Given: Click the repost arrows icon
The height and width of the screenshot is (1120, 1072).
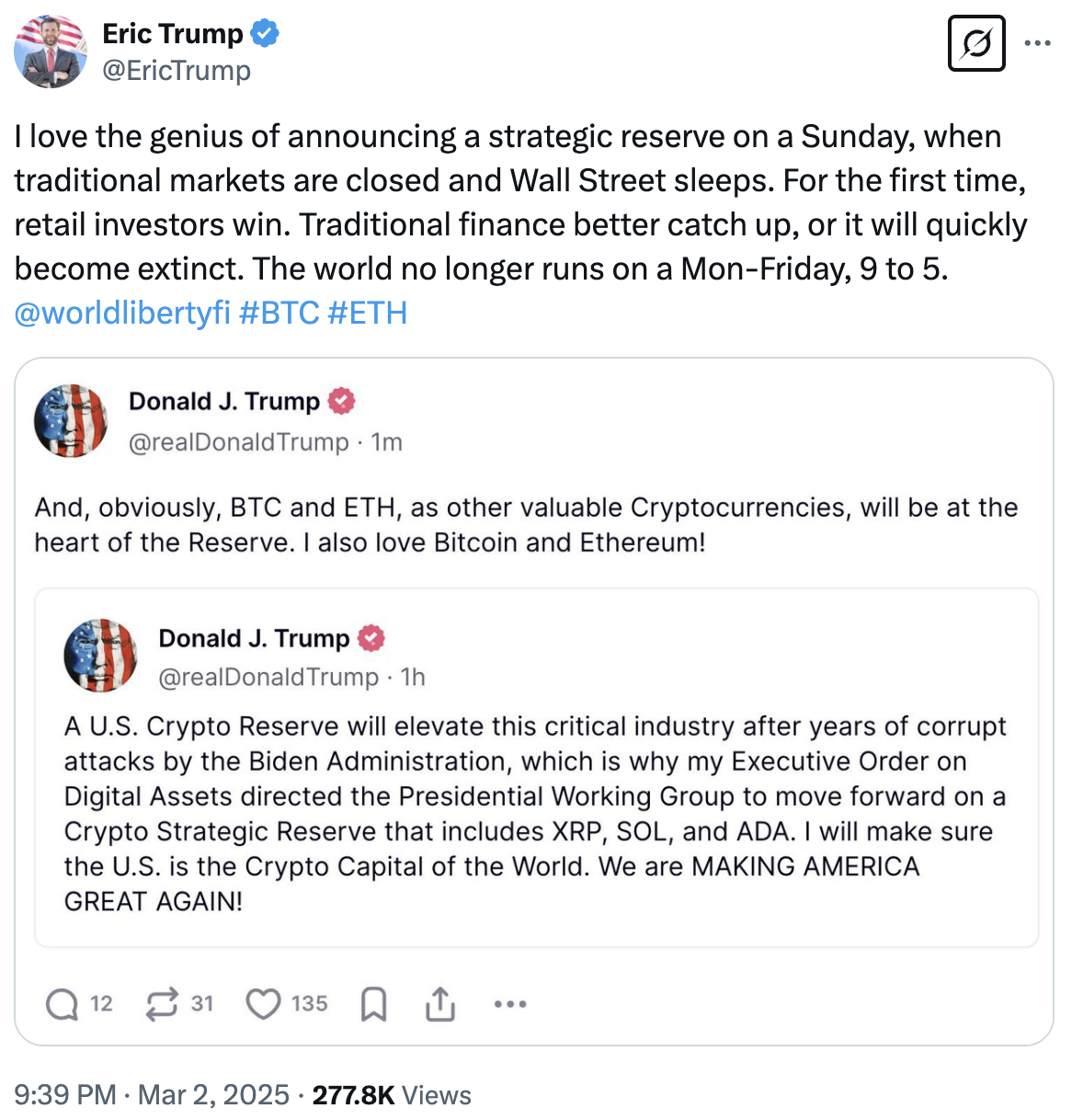Looking at the screenshot, I should click(162, 1004).
